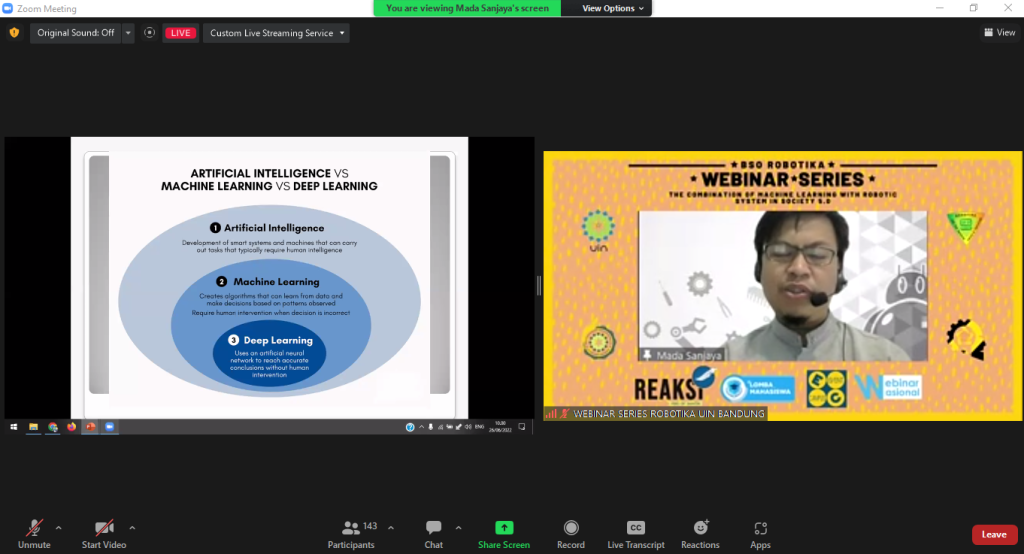Leave the meeting
Screen dimensions: 1024x554
pos(993,534)
